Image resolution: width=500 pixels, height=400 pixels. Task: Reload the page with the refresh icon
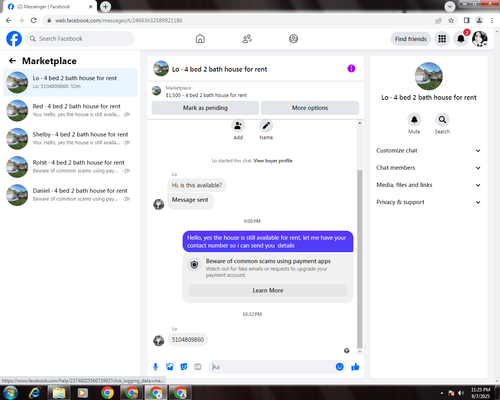coord(34,20)
